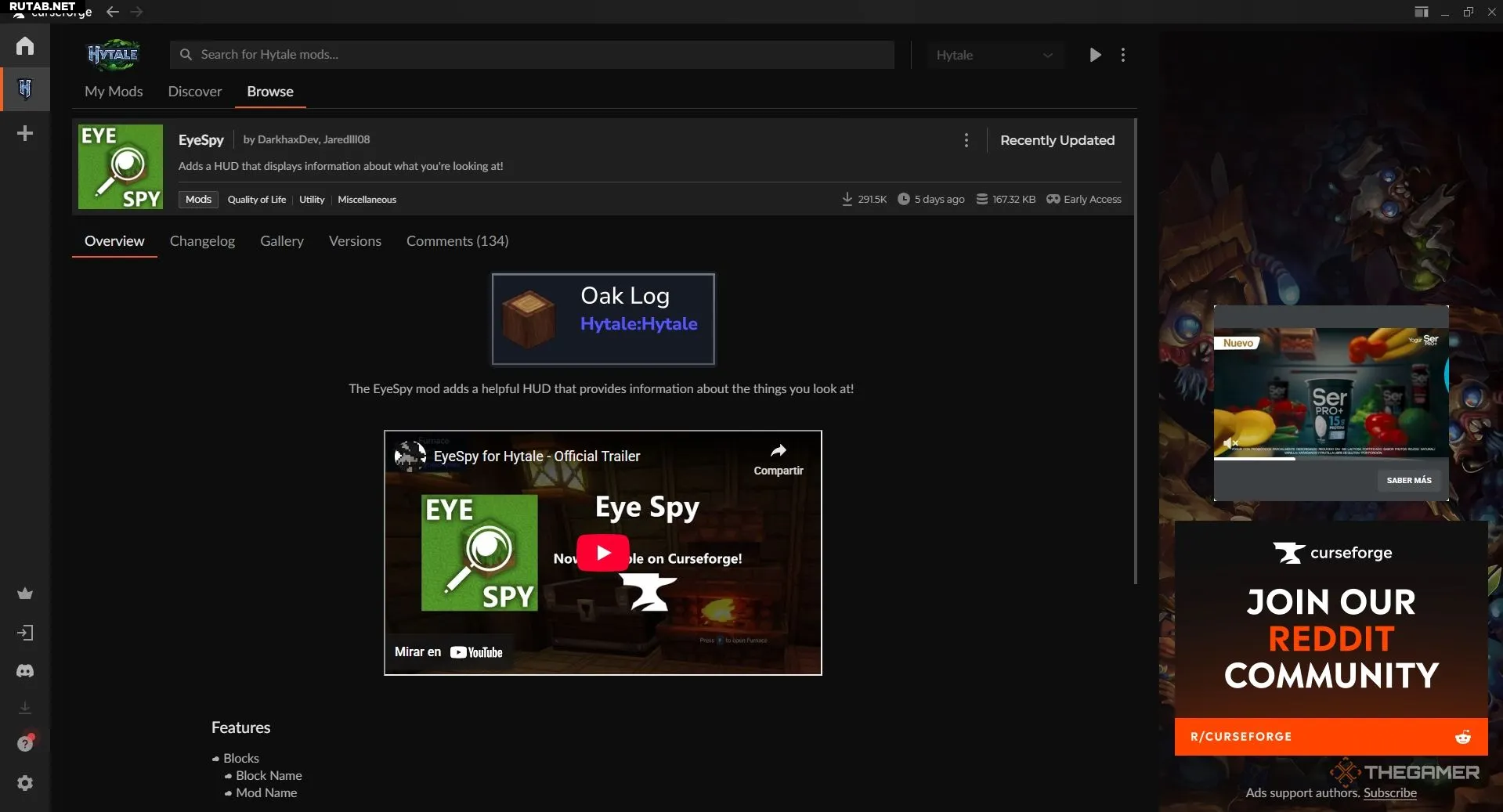
Task: Open the help question mark icon
Action: point(25,743)
